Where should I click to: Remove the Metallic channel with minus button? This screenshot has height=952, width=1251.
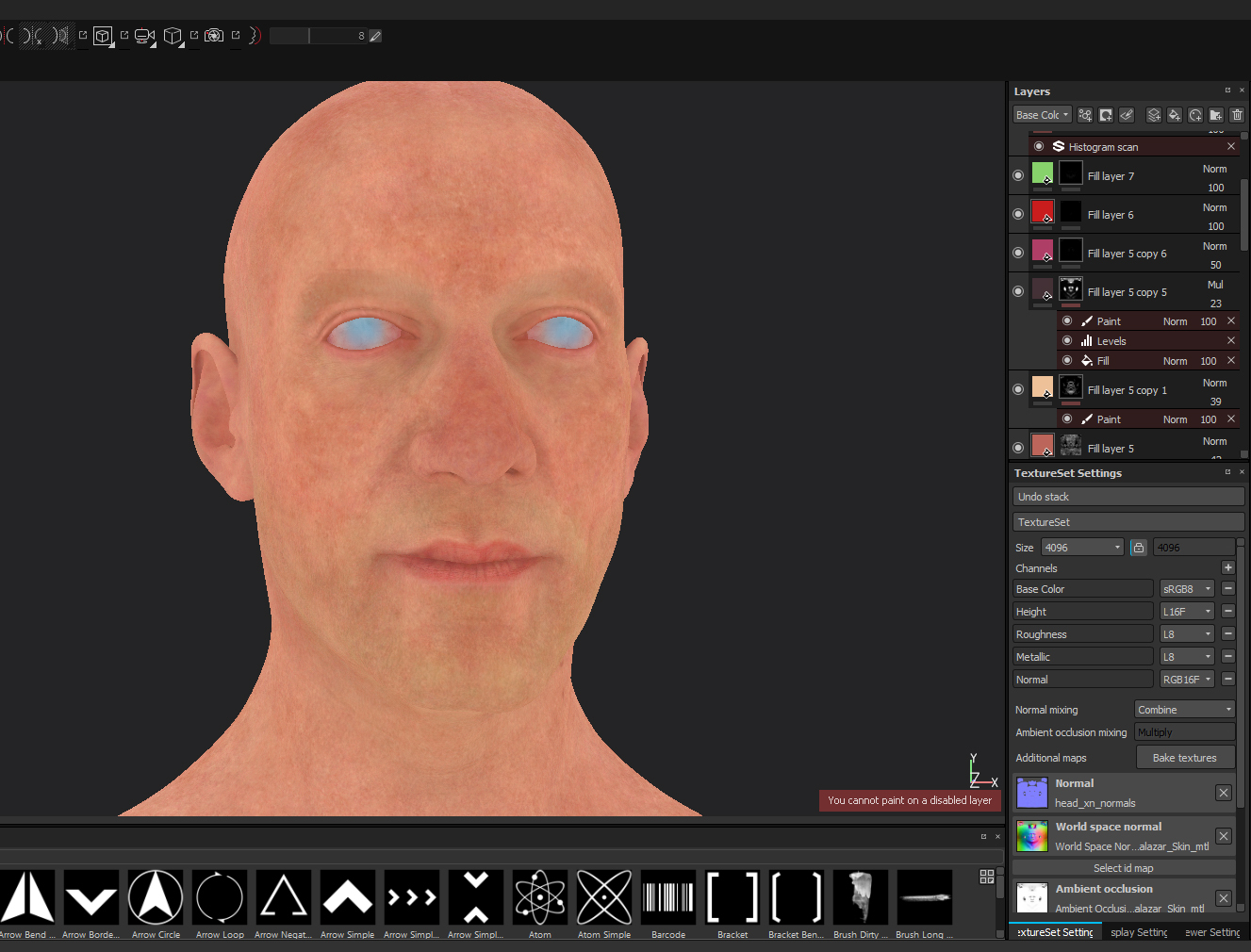click(x=1228, y=656)
